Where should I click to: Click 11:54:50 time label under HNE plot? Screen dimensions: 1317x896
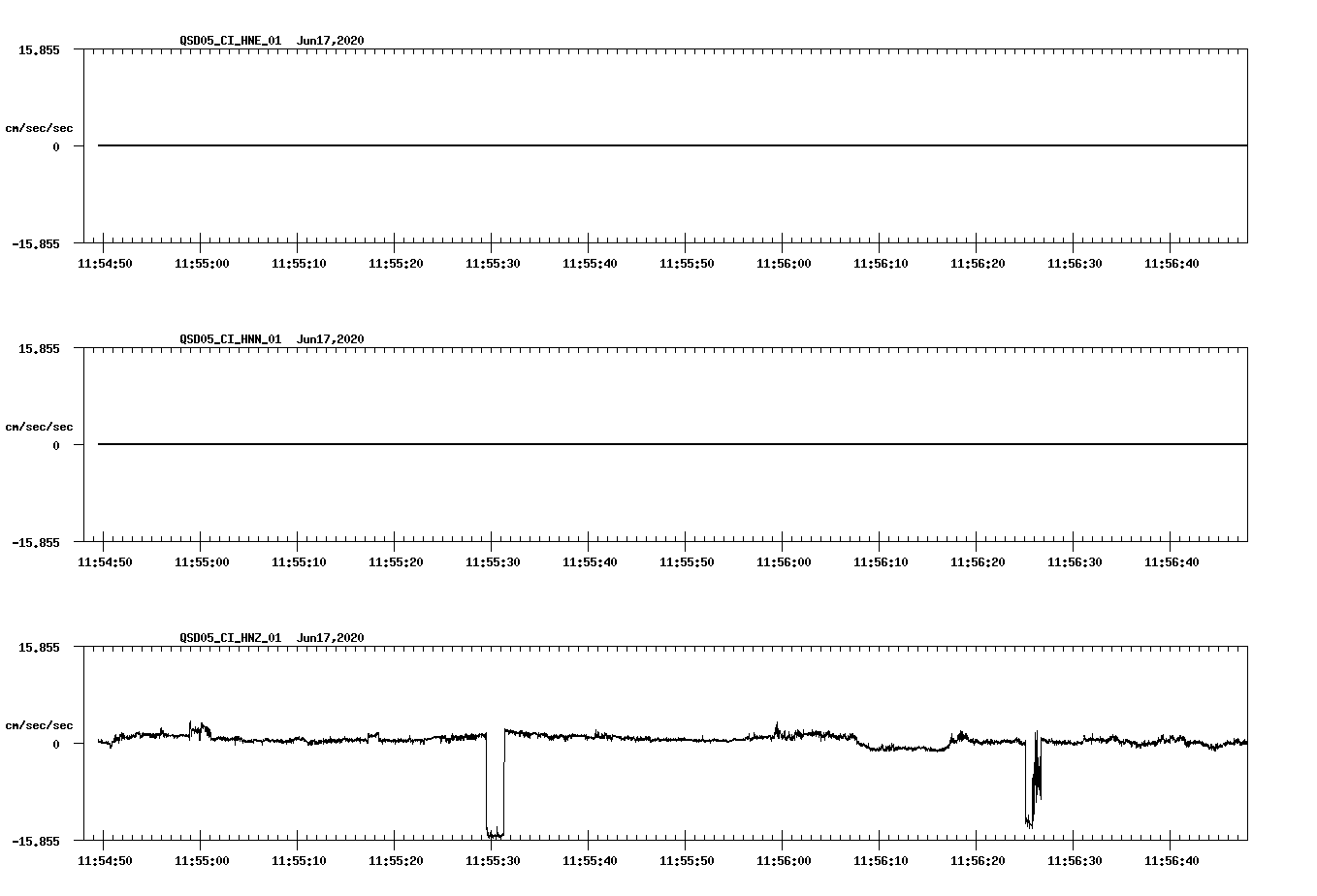coord(105,264)
